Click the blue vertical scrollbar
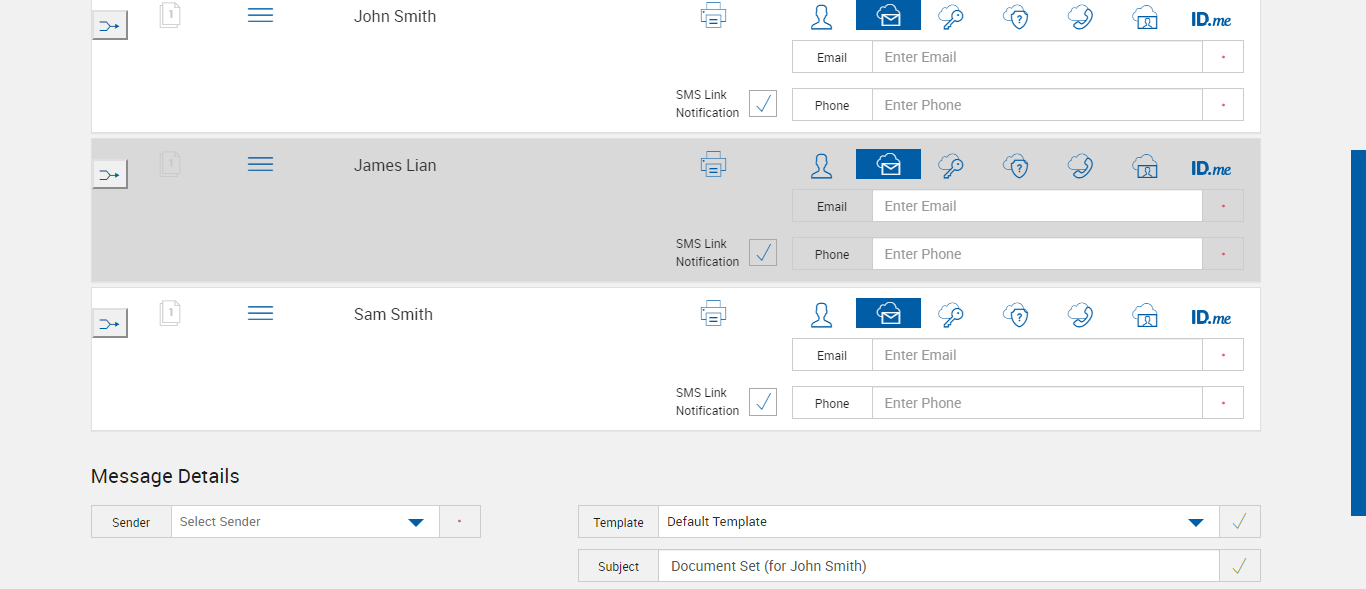The image size is (1366, 589). [x=1358, y=332]
